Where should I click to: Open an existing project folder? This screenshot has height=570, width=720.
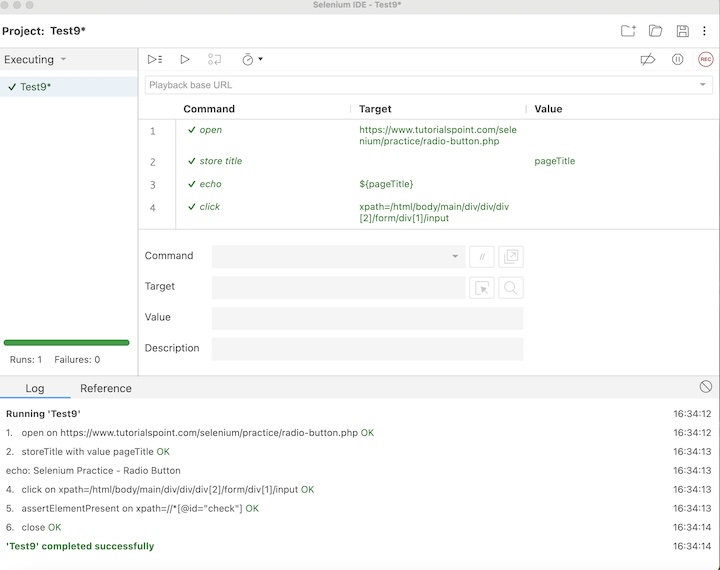[x=656, y=31]
